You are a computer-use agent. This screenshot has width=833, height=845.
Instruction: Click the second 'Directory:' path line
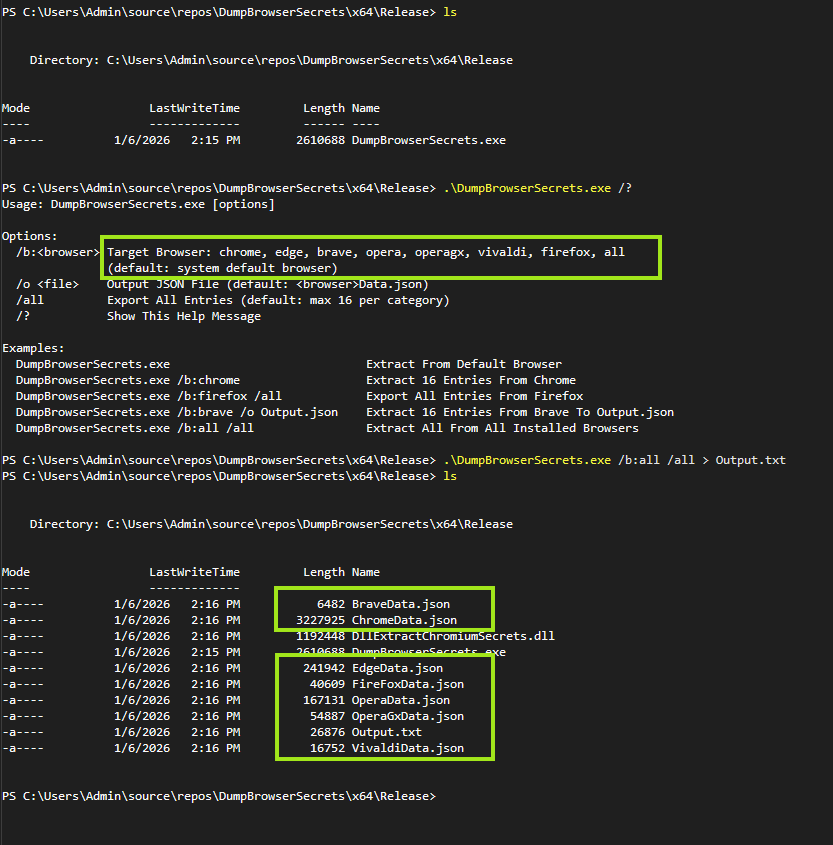coord(271,524)
